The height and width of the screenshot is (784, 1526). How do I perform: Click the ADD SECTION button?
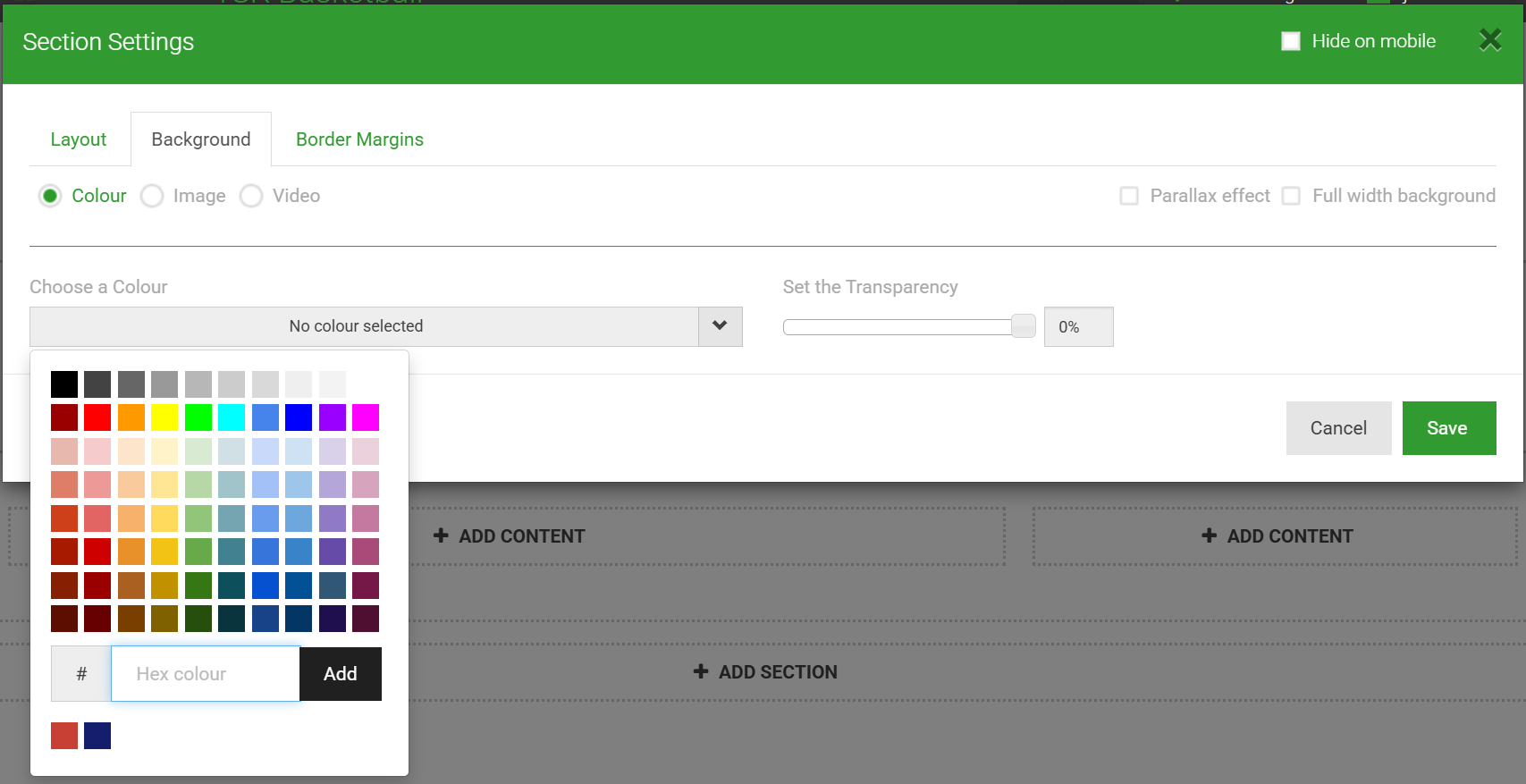[765, 672]
